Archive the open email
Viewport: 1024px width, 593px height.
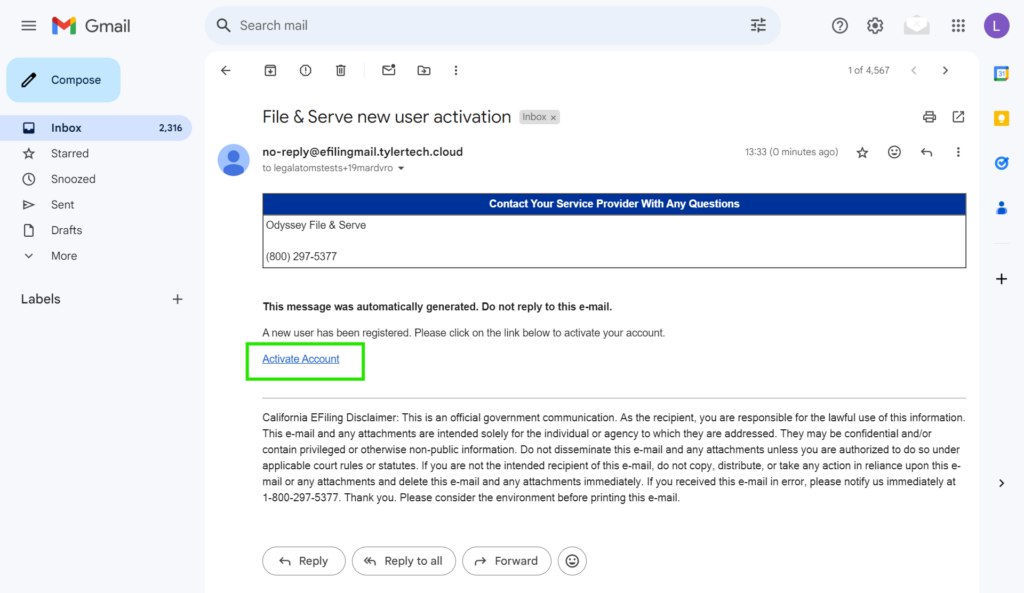click(270, 70)
